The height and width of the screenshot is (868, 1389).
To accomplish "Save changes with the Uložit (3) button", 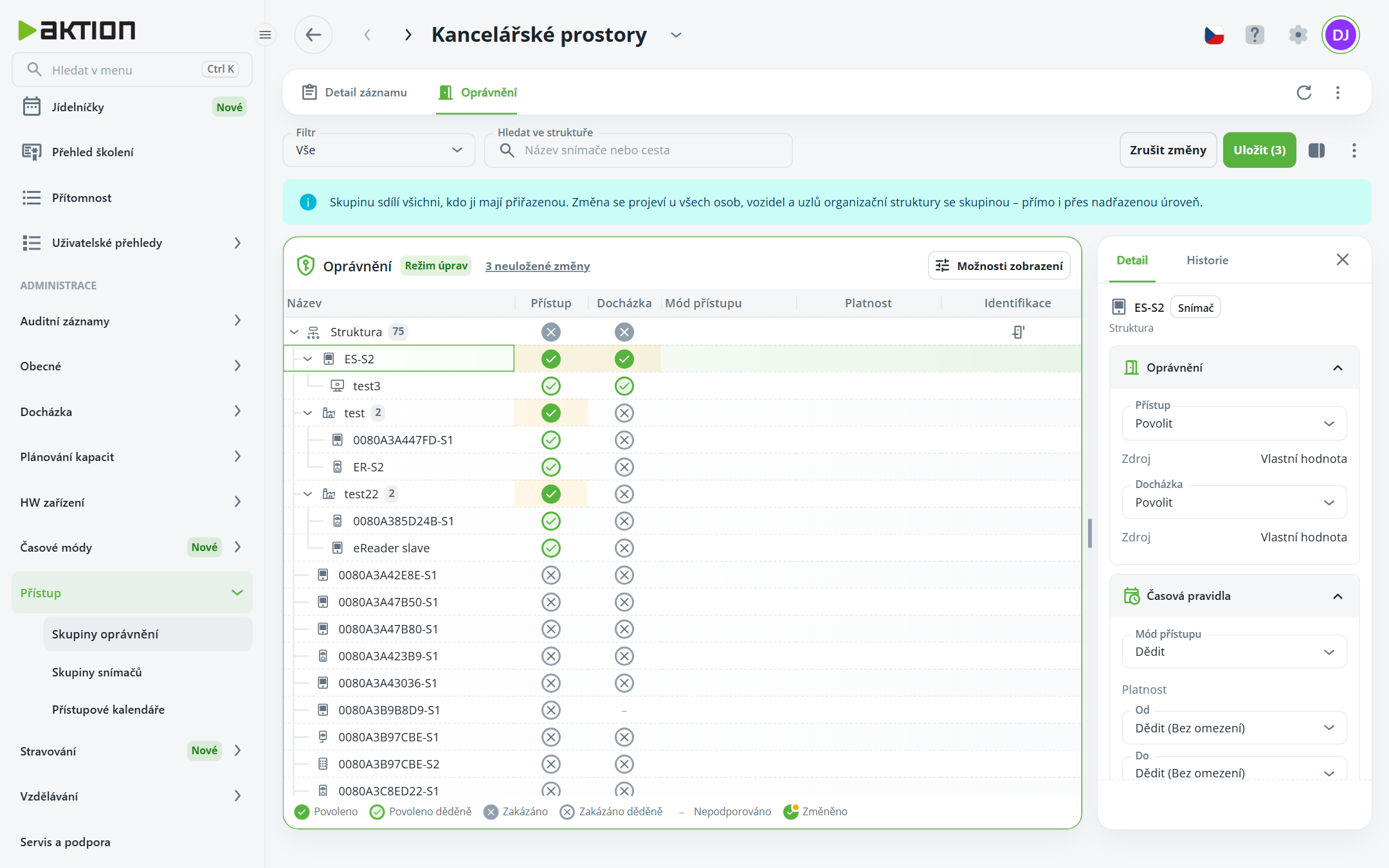I will (1259, 150).
